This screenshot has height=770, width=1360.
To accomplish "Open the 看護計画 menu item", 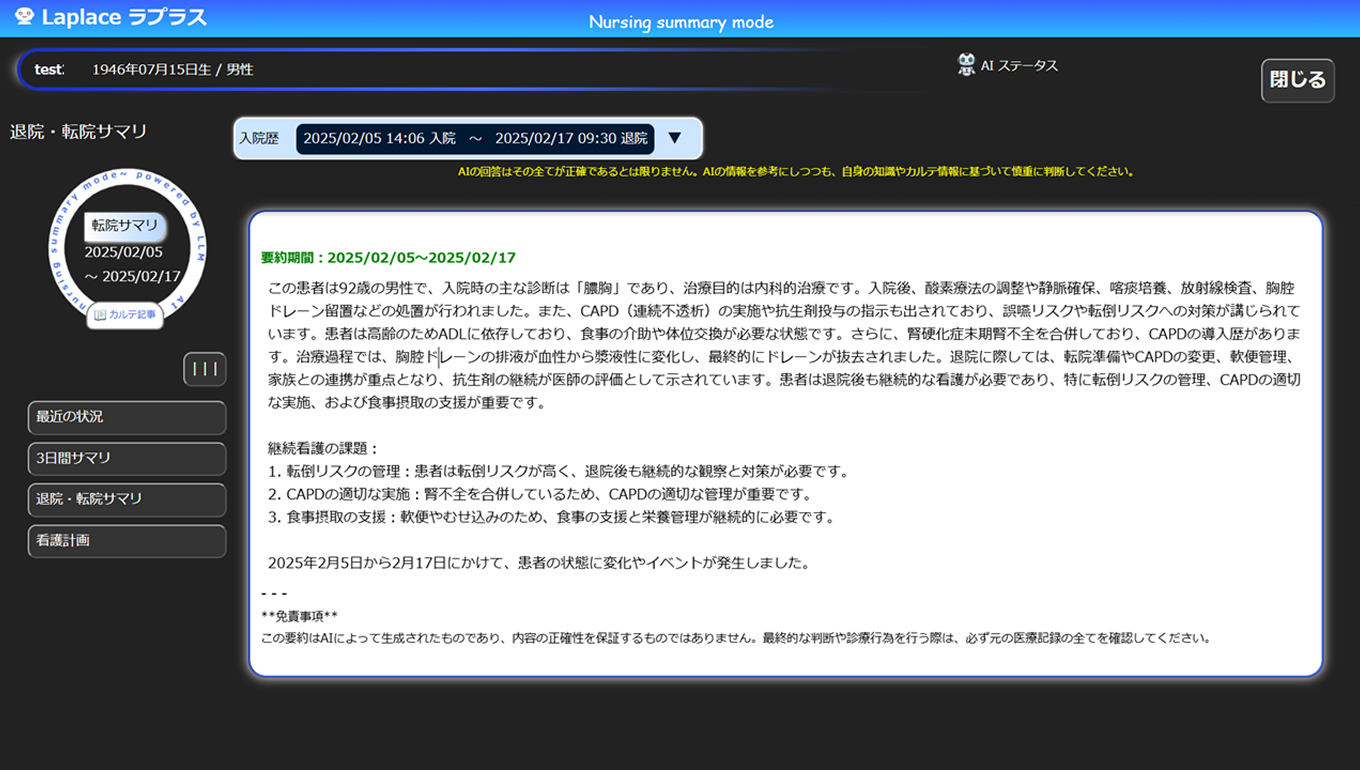I will [x=126, y=540].
